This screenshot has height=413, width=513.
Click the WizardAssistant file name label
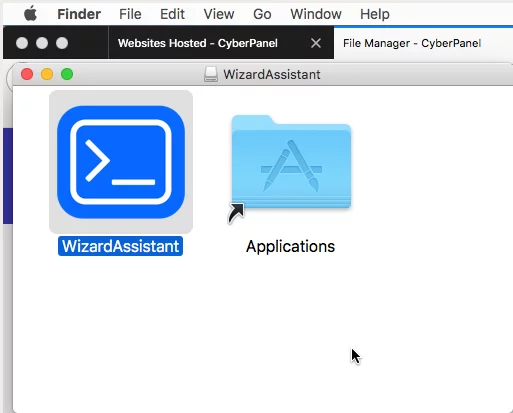[120, 246]
